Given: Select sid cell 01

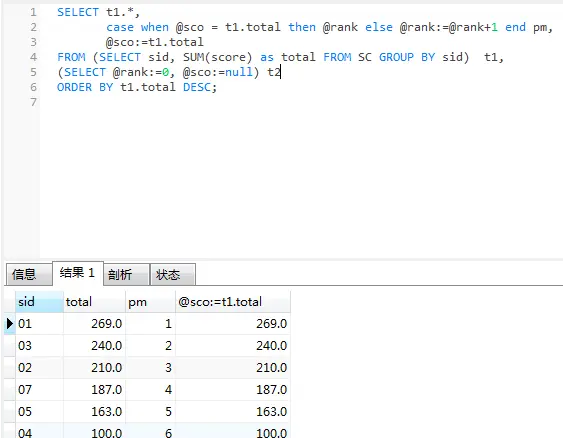Looking at the screenshot, I should (x=39, y=324).
